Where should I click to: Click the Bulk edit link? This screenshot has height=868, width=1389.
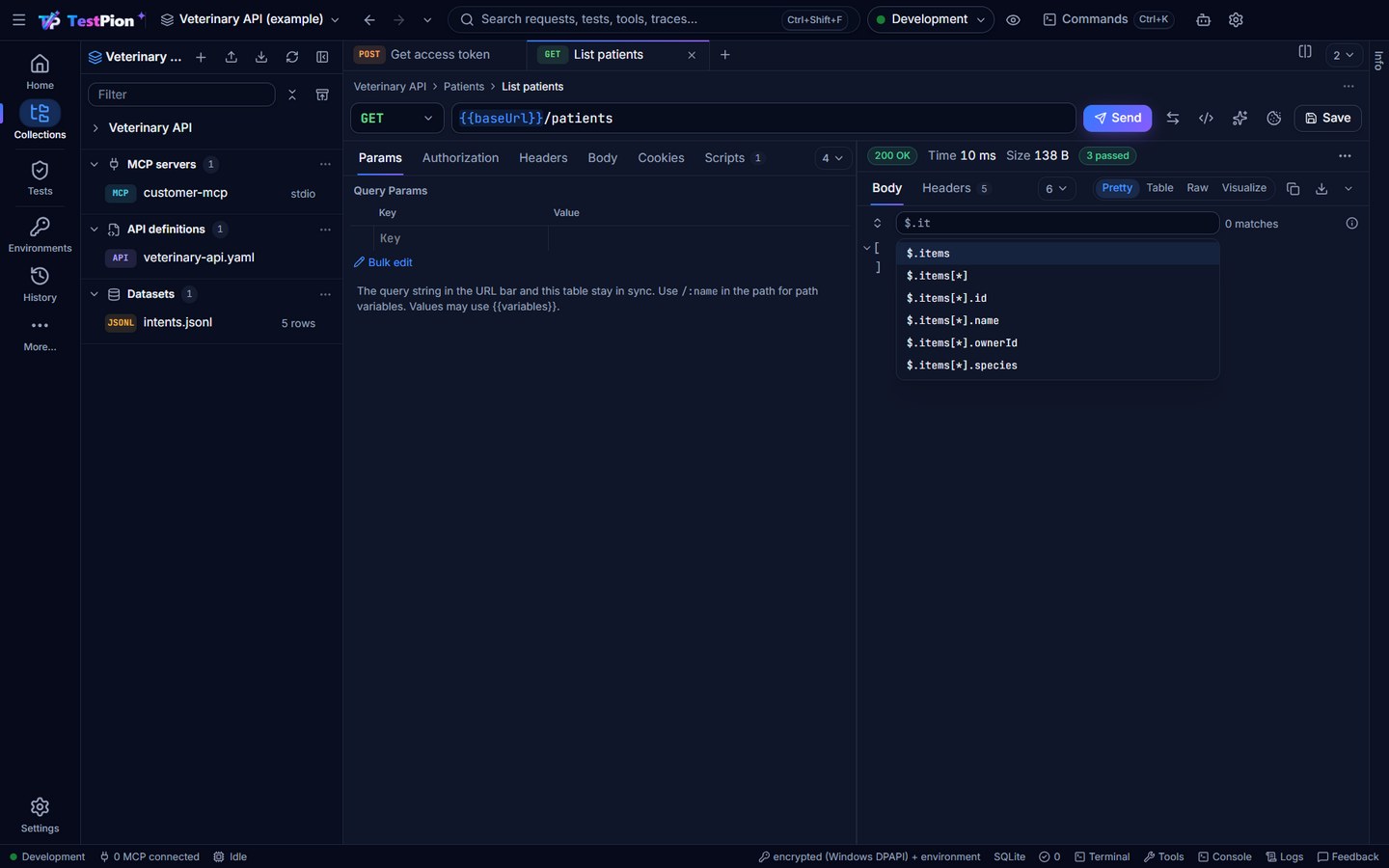pyautogui.click(x=383, y=262)
